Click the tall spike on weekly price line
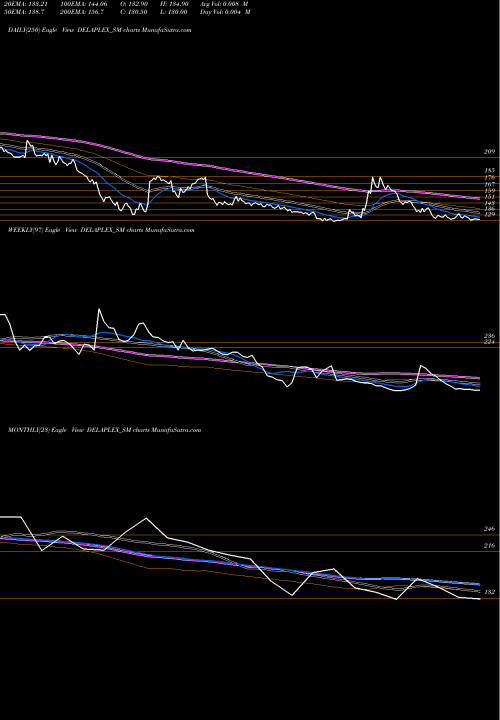Viewport: 500px width, 720px height. (x=99, y=309)
